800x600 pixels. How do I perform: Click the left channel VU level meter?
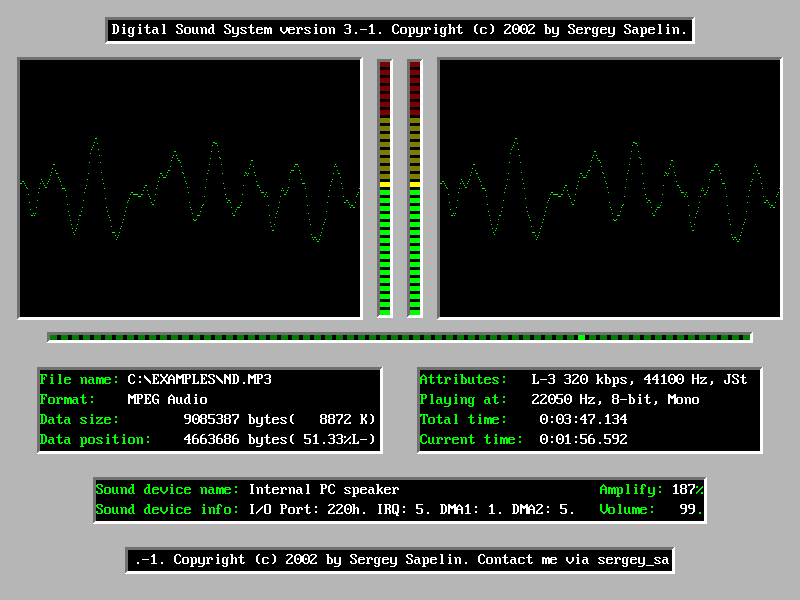(385, 188)
